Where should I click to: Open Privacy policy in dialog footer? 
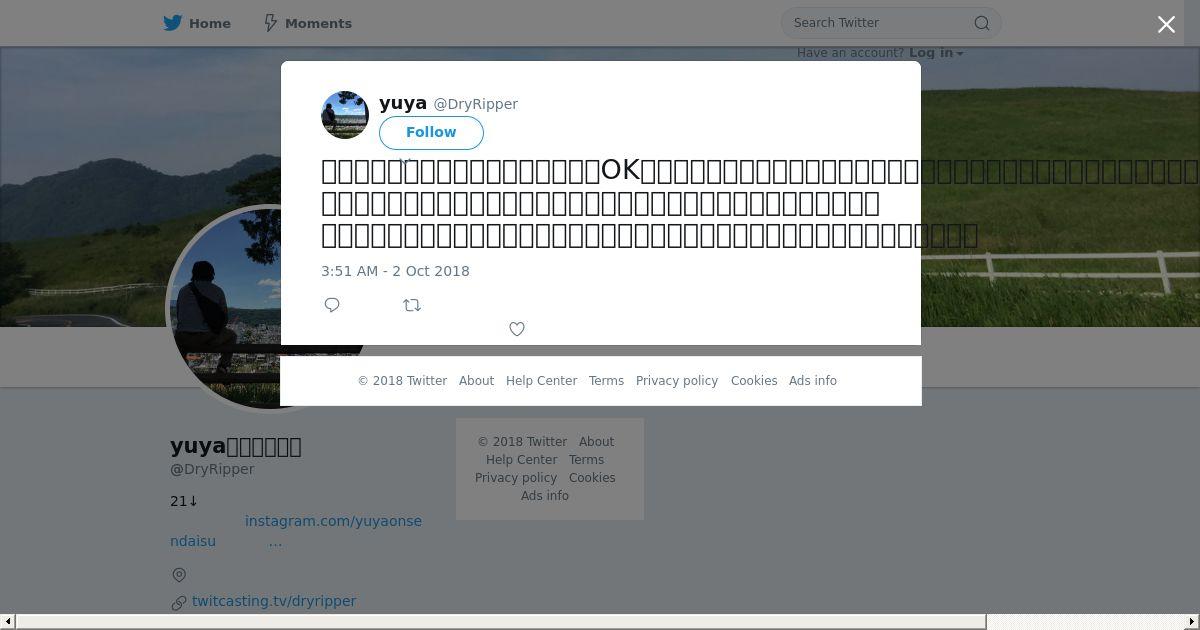click(x=677, y=381)
